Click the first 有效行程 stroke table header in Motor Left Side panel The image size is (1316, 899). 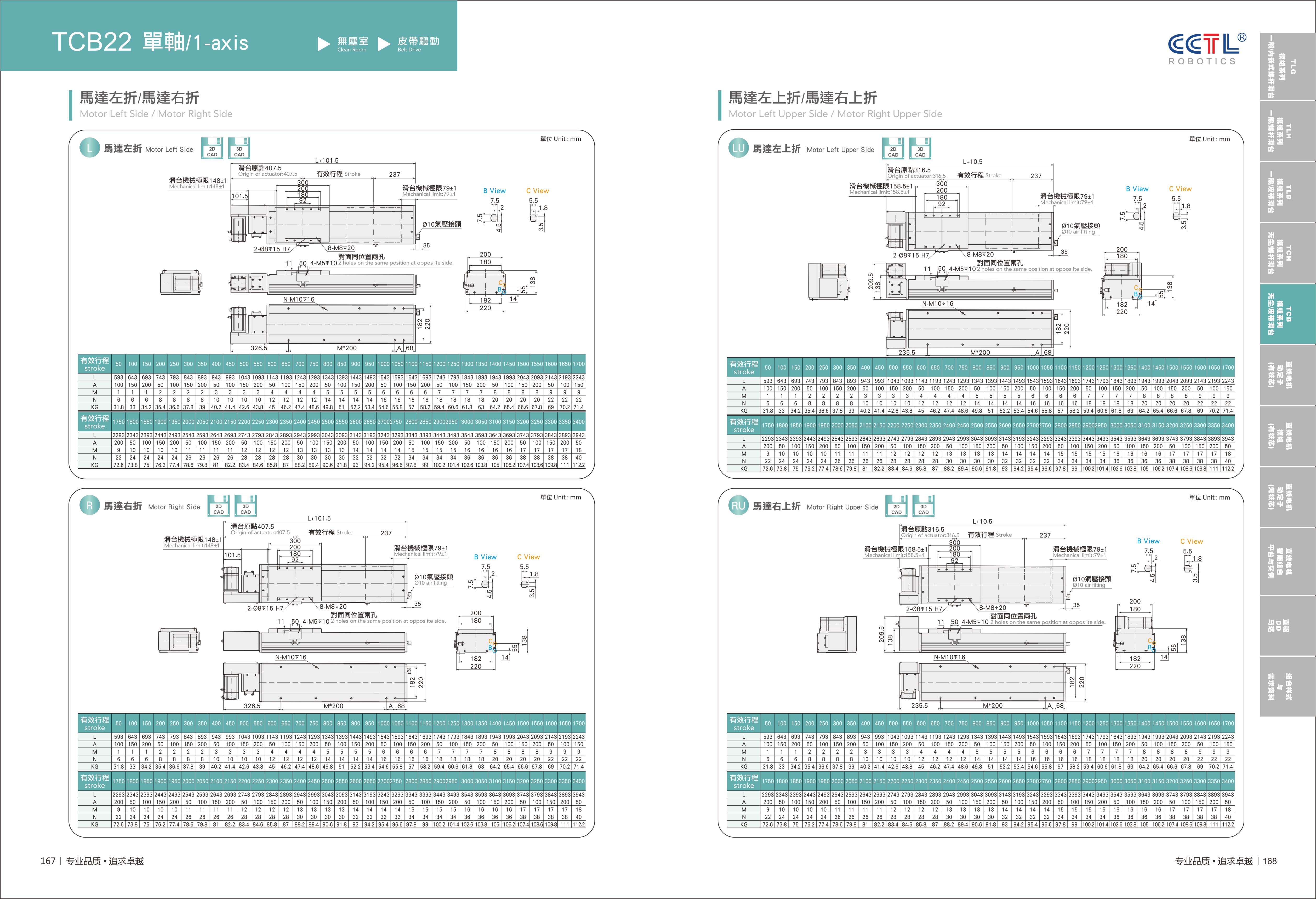(95, 364)
